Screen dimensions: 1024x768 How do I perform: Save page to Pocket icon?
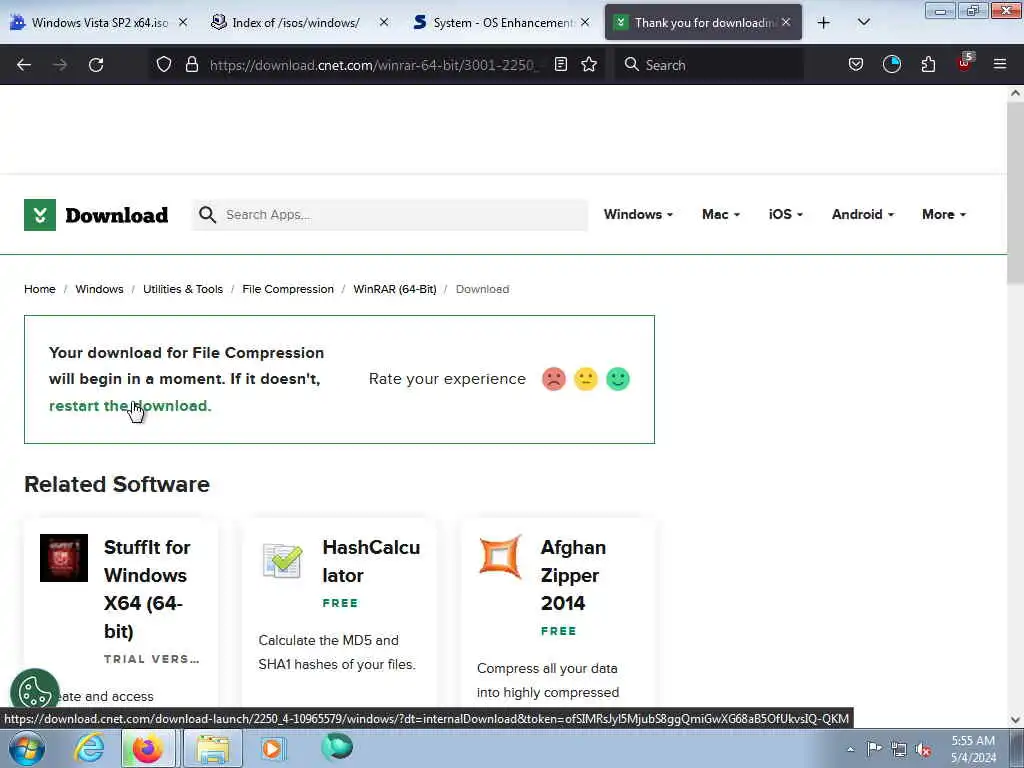(x=856, y=64)
